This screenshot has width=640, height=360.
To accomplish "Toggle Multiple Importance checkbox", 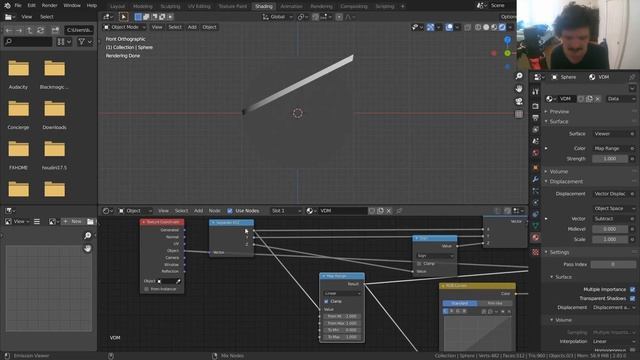I will pos(632,289).
